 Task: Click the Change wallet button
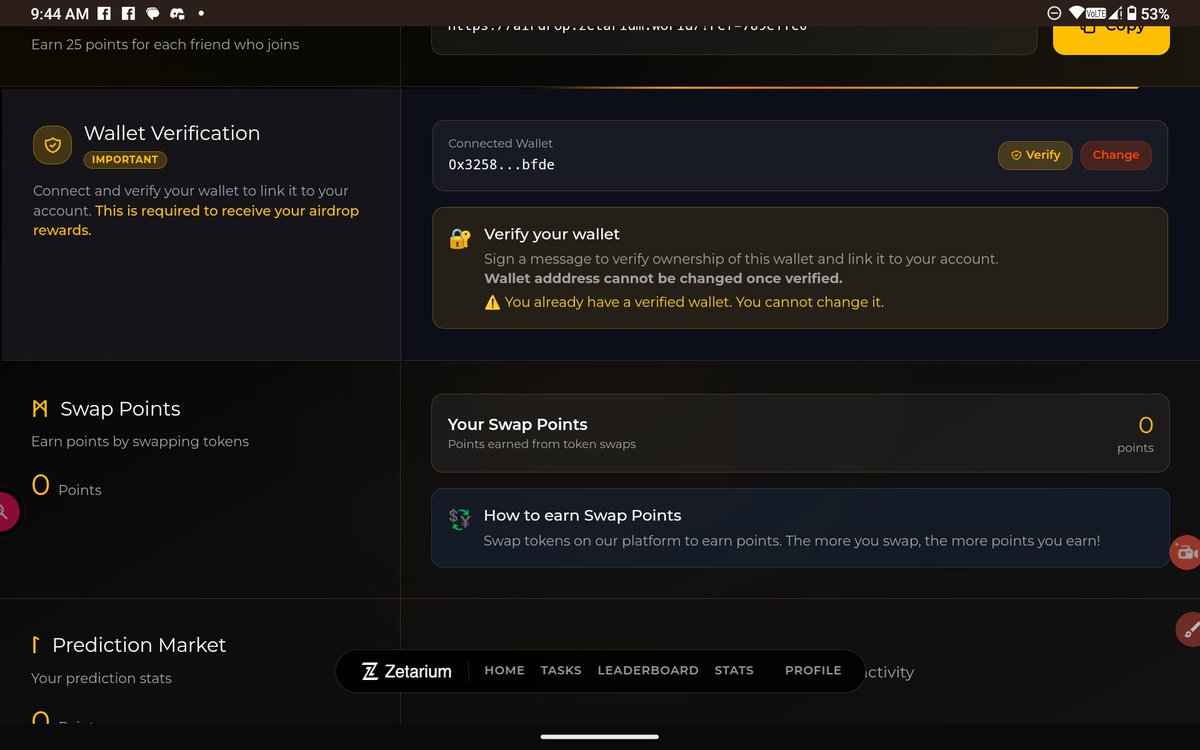click(x=1116, y=155)
